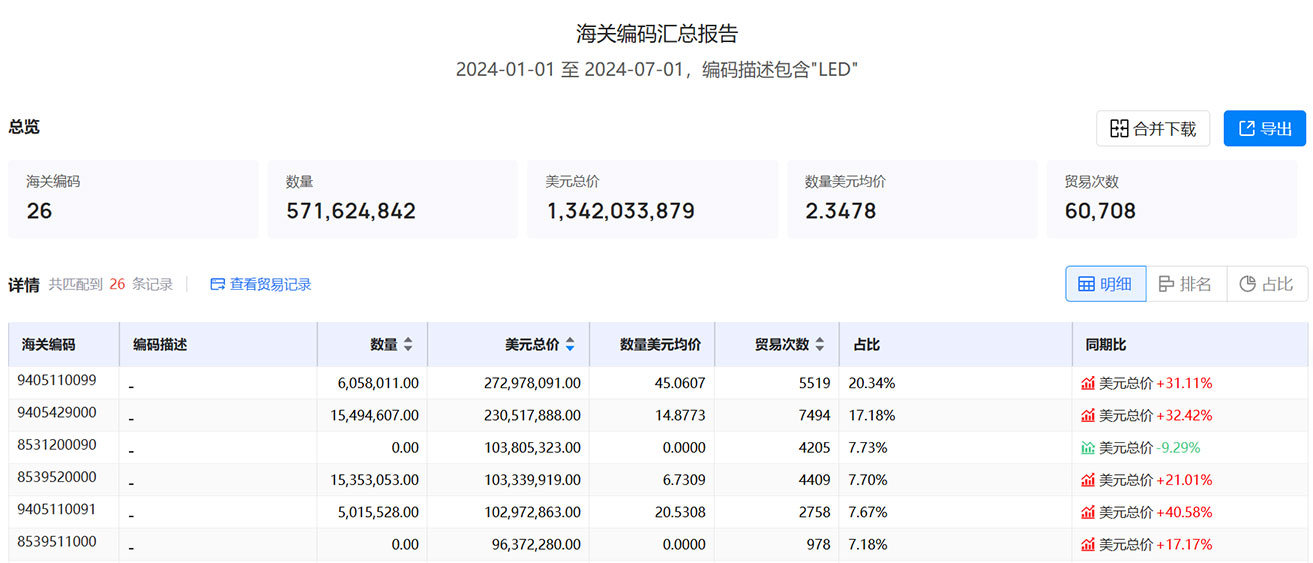Click year-over-year value +17.17%
This screenshot has height=563, width=1313.
click(x=1184, y=545)
